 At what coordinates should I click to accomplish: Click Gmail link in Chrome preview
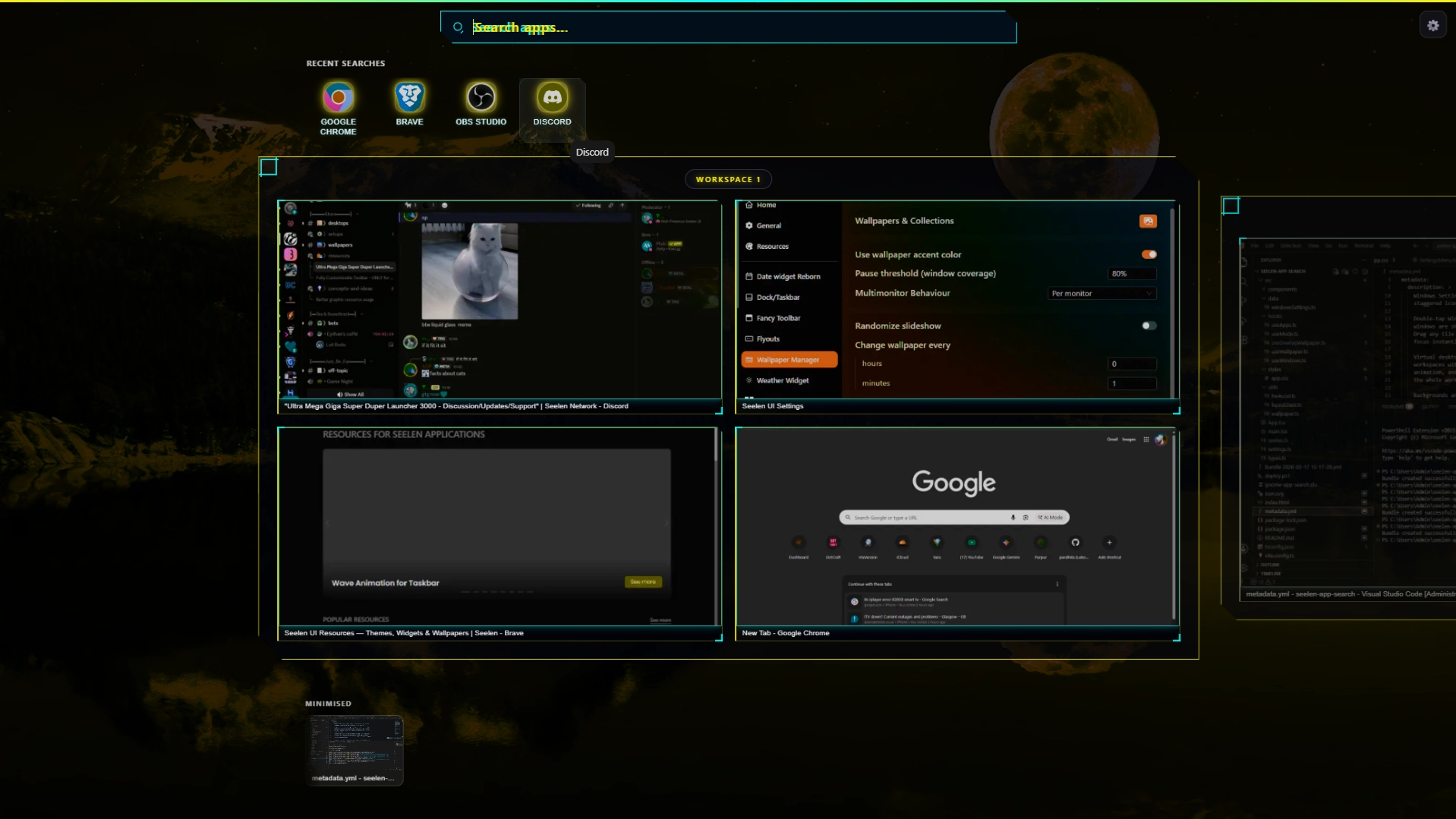coord(1112,439)
